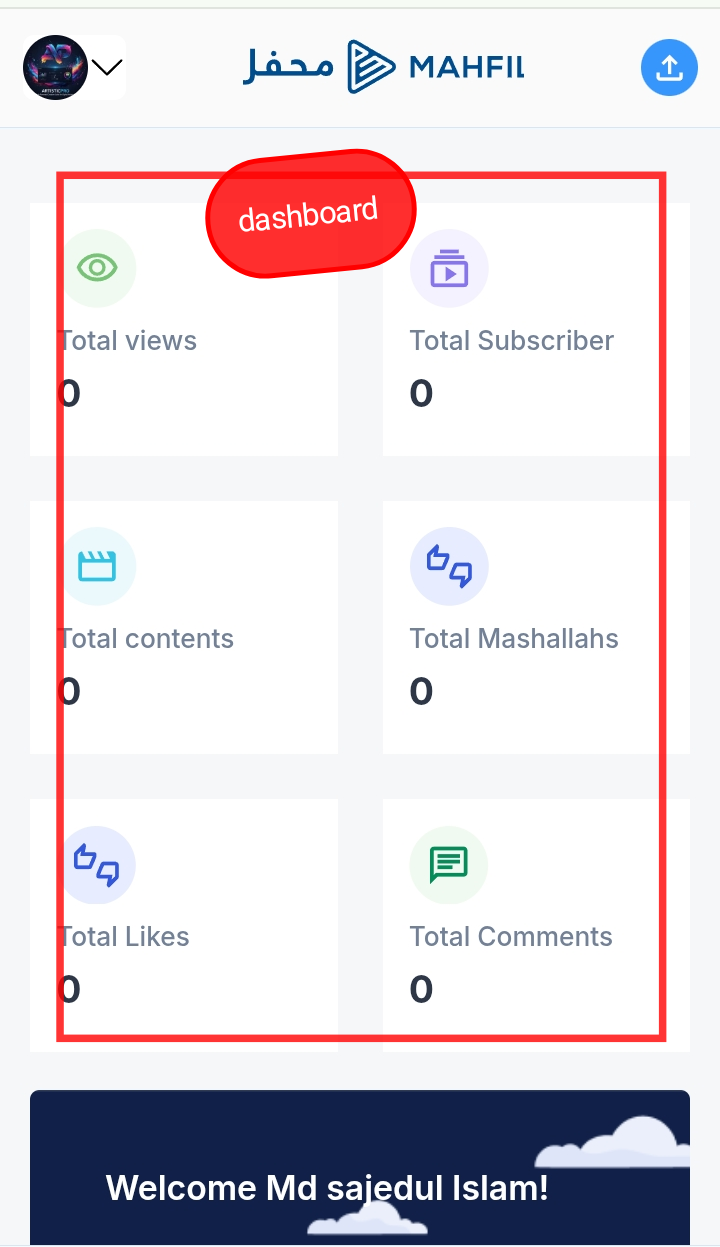The image size is (720, 1247).
Task: Click the Welcome Md sajedul Islam banner
Action: tap(327, 1188)
